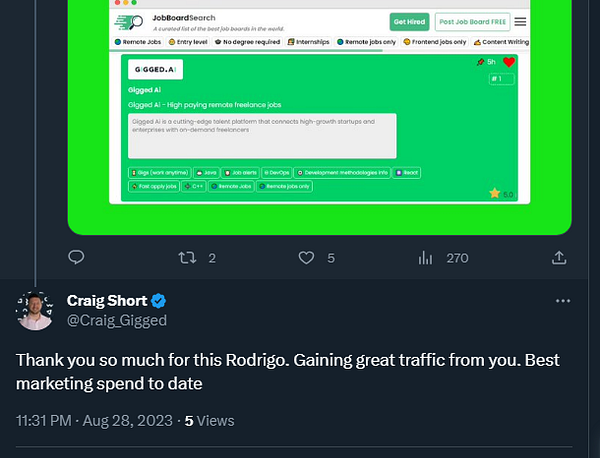The height and width of the screenshot is (458, 600).
Task: Open the three-dot more menu on Craig's reply
Action: (563, 301)
